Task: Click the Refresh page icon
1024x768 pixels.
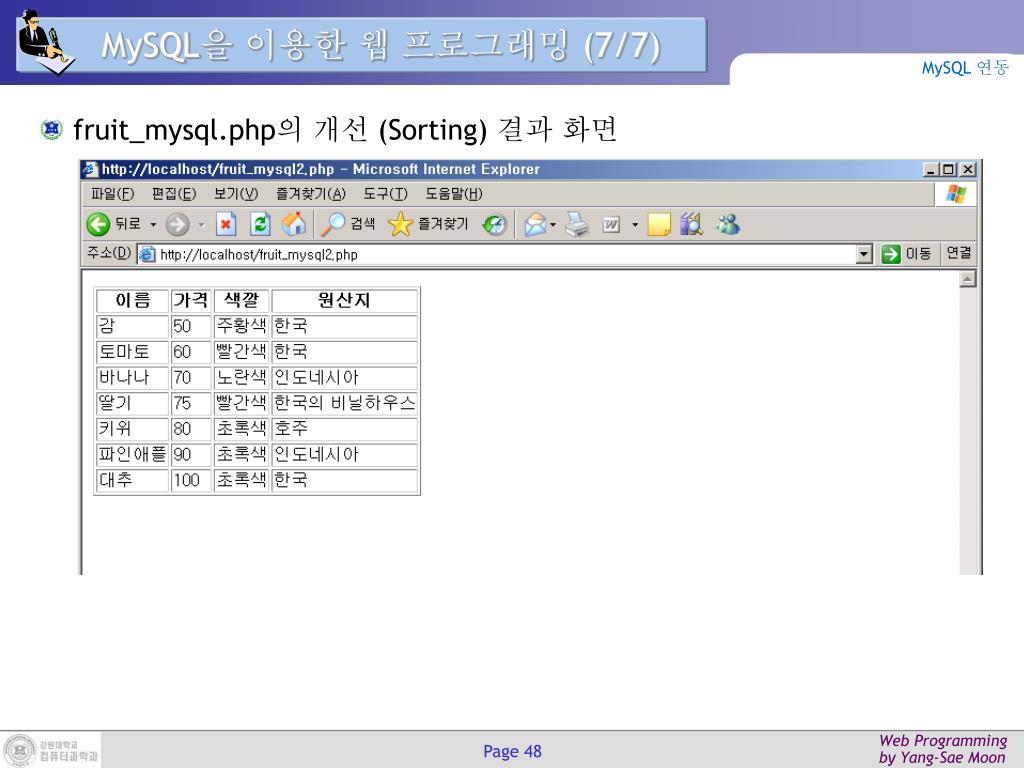Action: coord(260,224)
